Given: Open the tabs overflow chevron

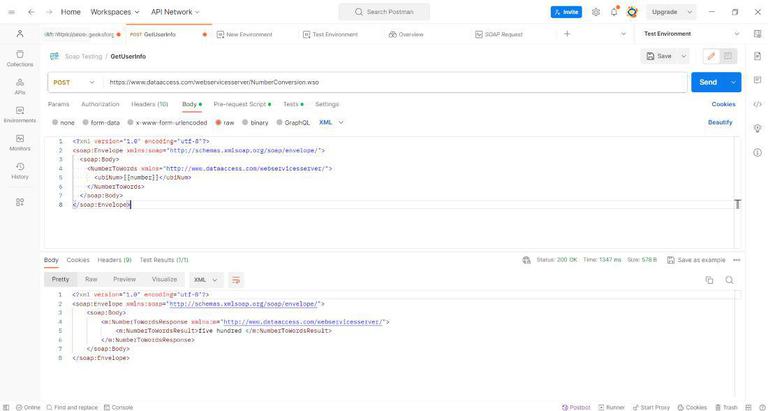Looking at the screenshot, I should click(x=624, y=34).
